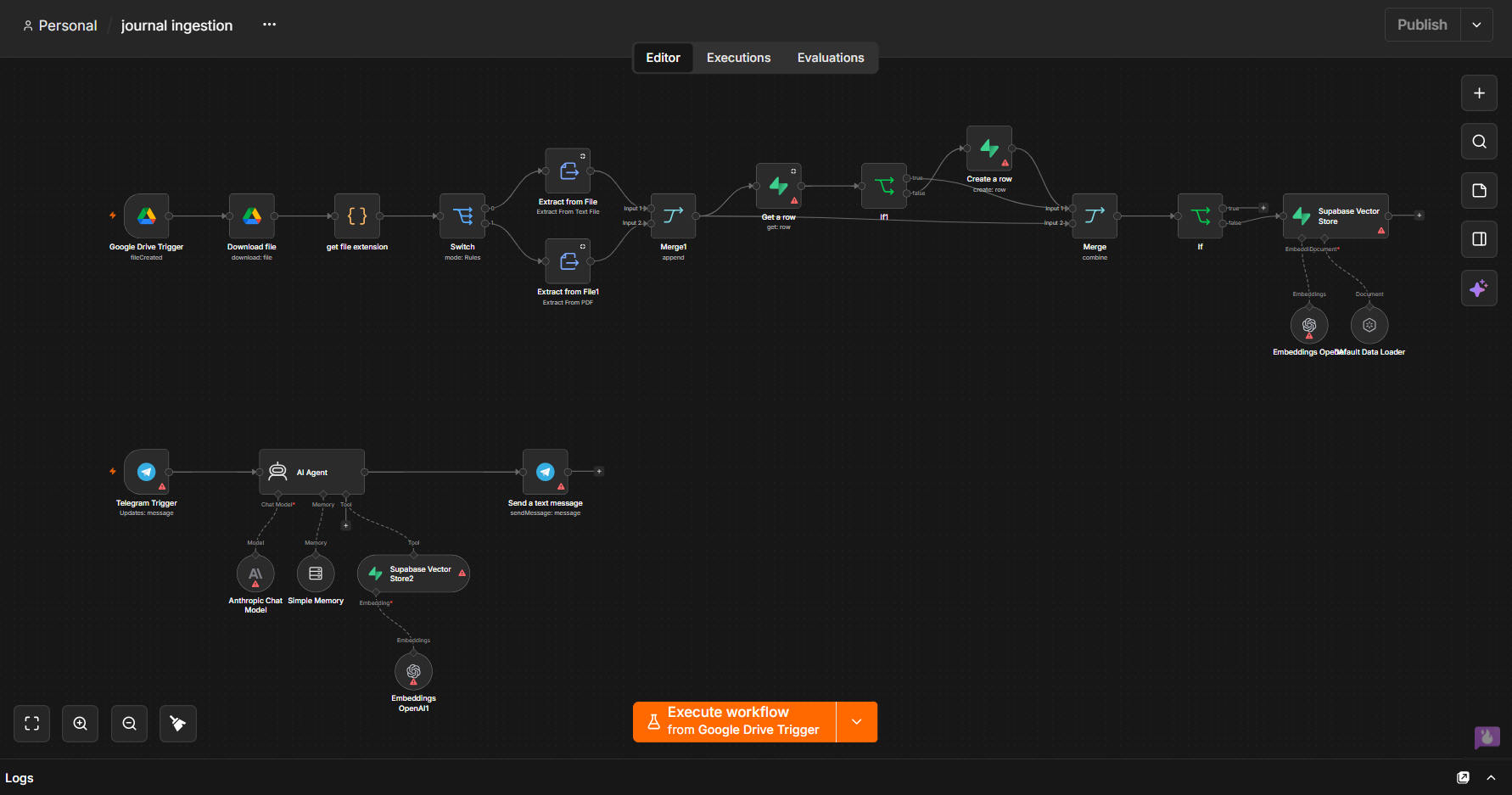
Task: Add a sticky note to canvas
Action: 1479,191
